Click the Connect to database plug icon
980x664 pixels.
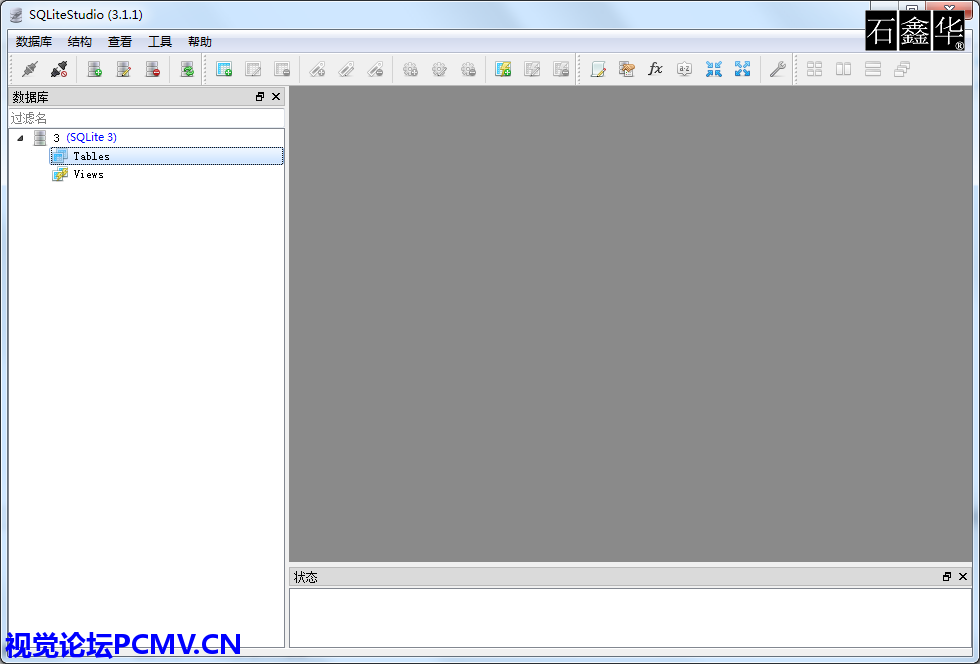tap(30, 69)
